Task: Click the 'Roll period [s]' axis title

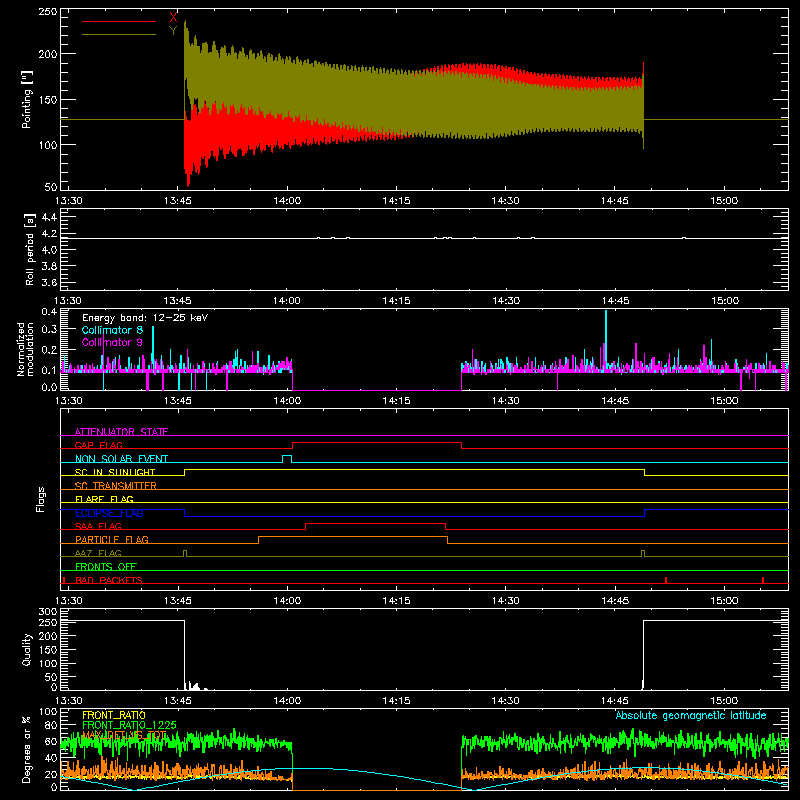Action: [29, 249]
